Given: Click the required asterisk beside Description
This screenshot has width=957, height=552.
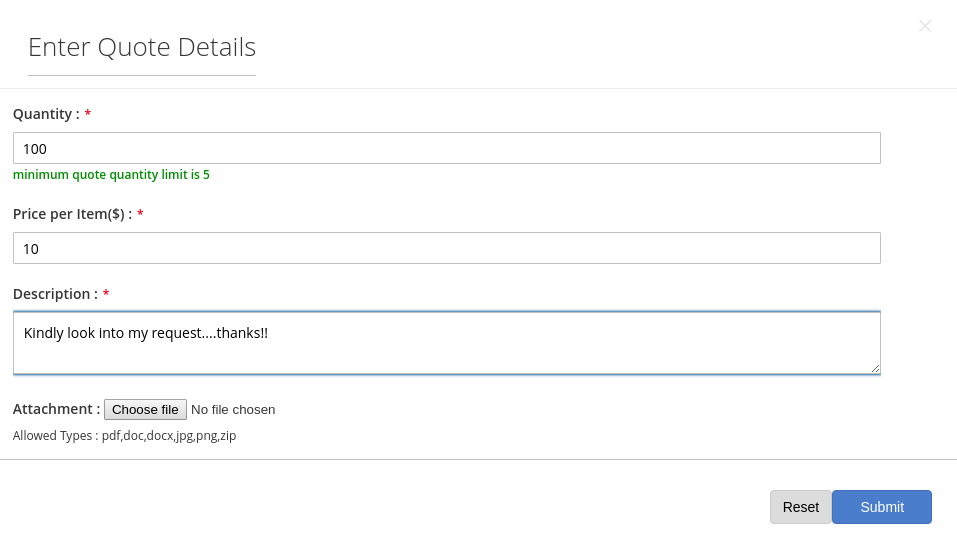Looking at the screenshot, I should [106, 295].
